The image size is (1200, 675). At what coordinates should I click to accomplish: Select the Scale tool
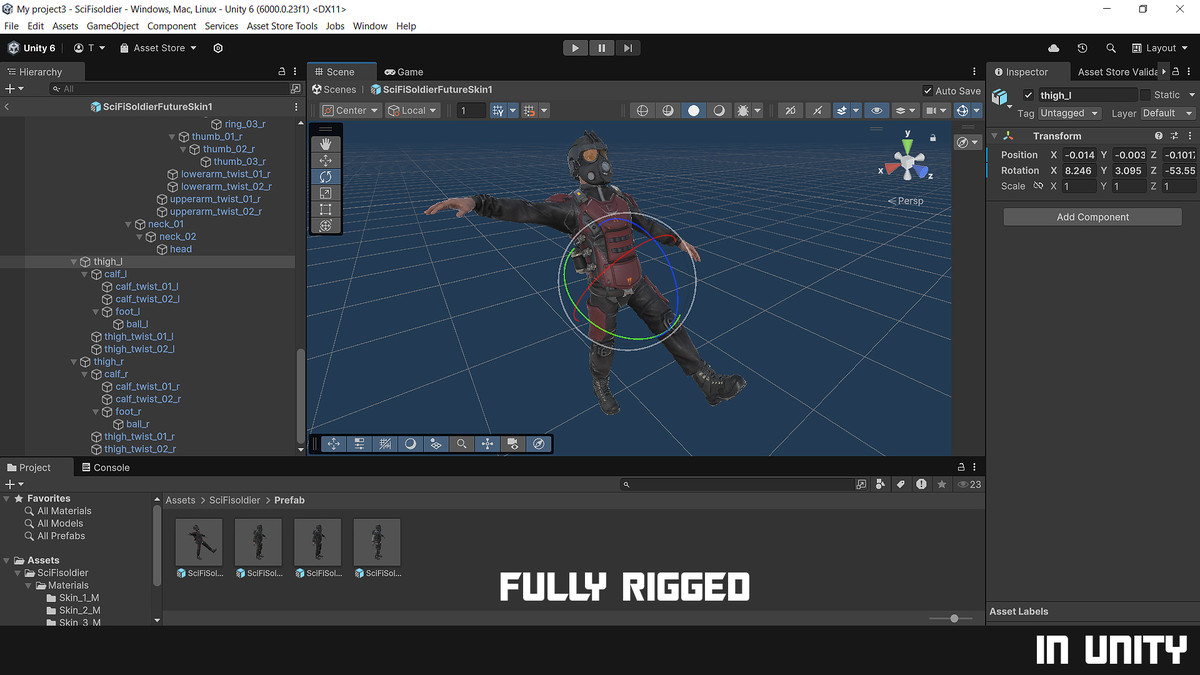325,193
